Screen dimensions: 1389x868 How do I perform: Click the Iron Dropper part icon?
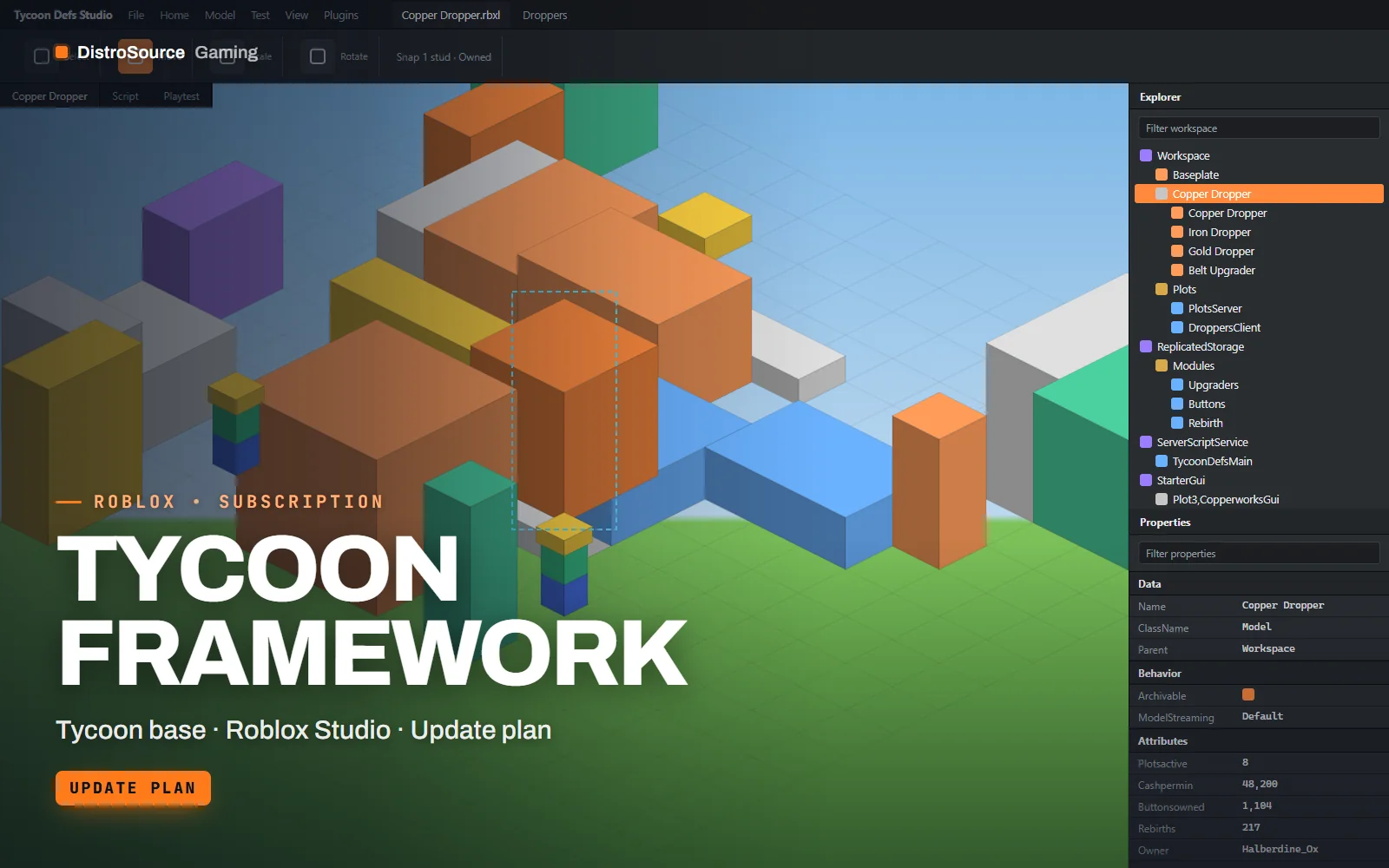pyautogui.click(x=1177, y=232)
